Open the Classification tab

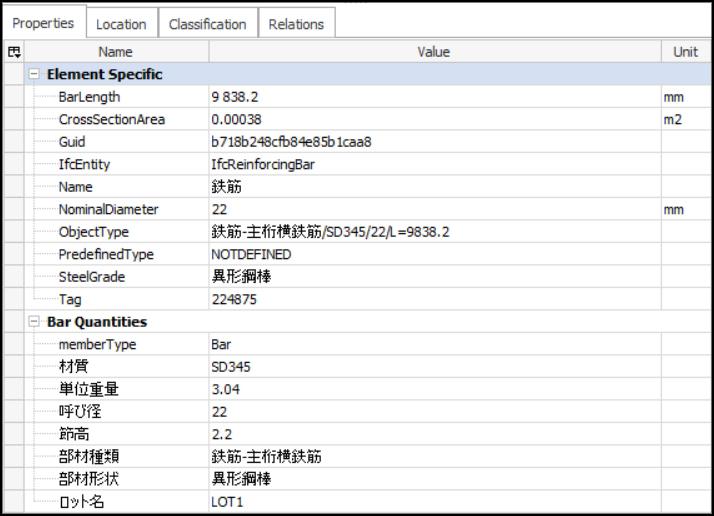207,24
